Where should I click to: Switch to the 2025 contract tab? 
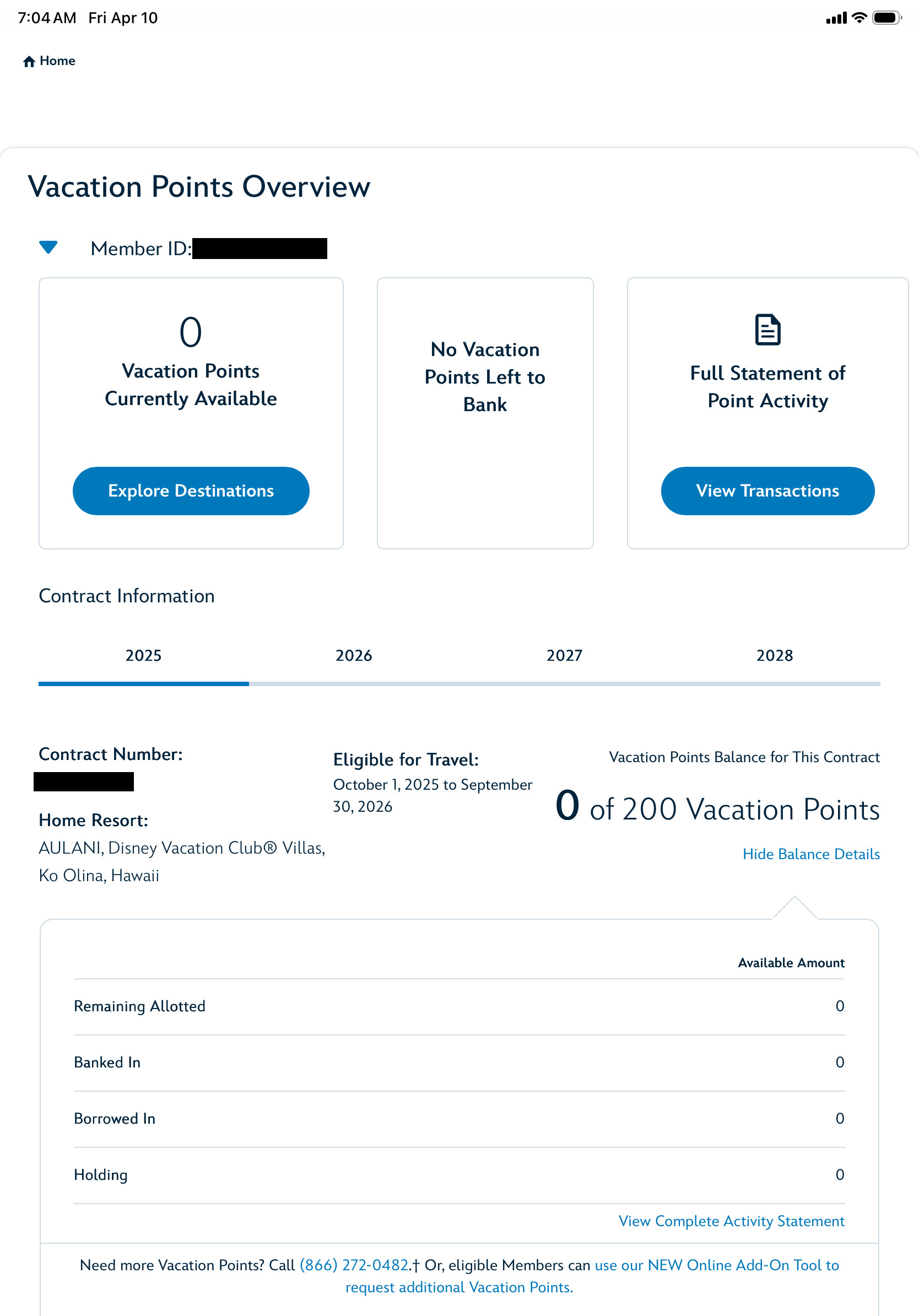click(143, 655)
